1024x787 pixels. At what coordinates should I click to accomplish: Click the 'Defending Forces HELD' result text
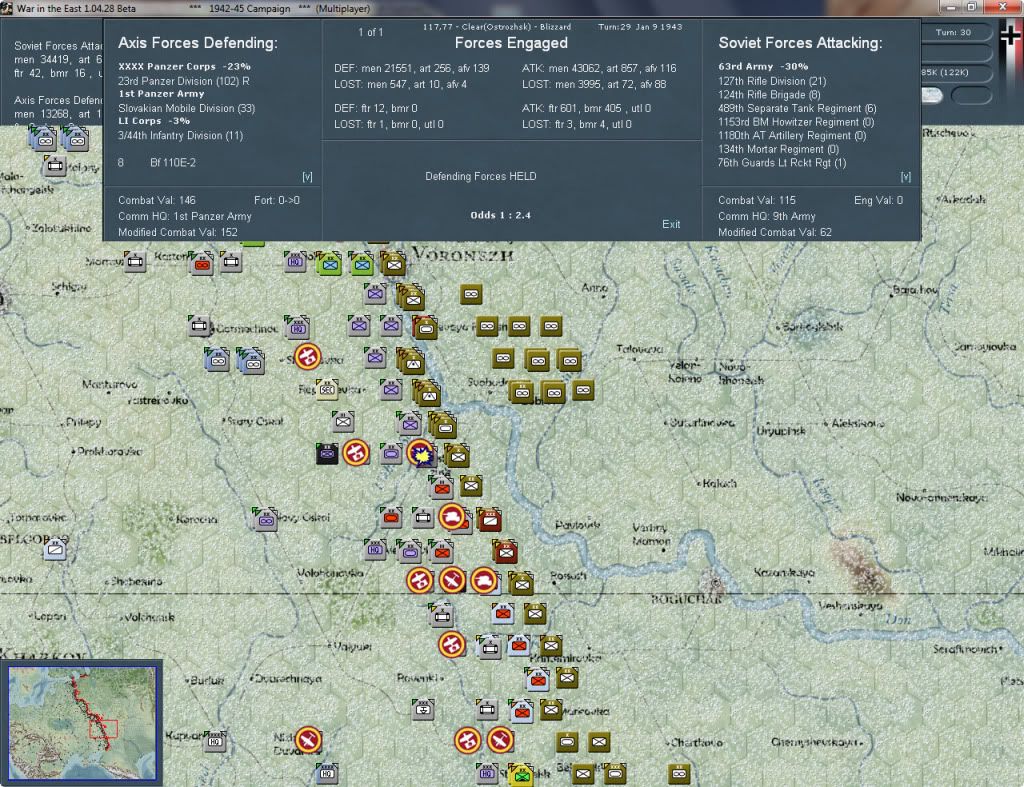(x=481, y=176)
